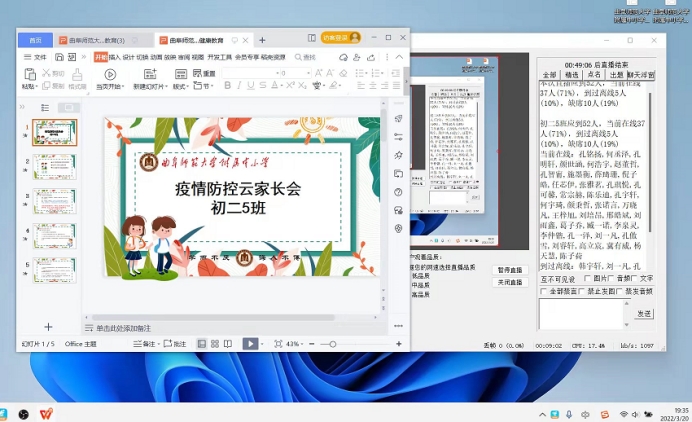Image resolution: width=692 pixels, height=422 pixels.
Task: Expand the 新建幻灯片 dropdown
Action: (x=166, y=87)
